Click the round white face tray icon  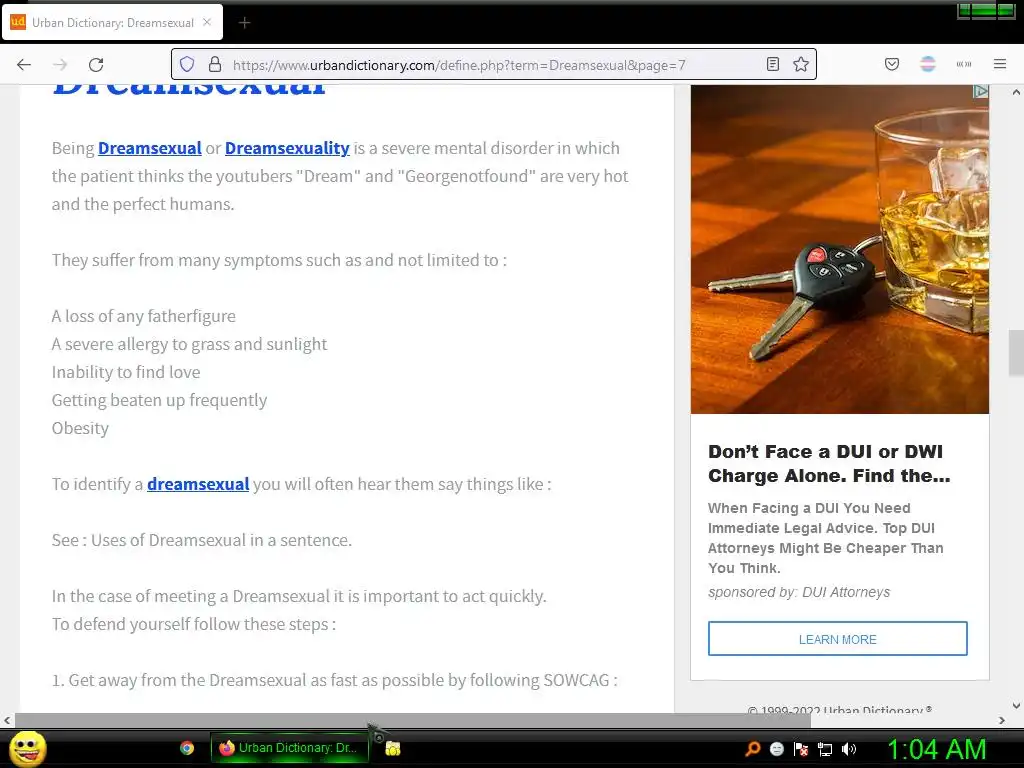coord(777,749)
